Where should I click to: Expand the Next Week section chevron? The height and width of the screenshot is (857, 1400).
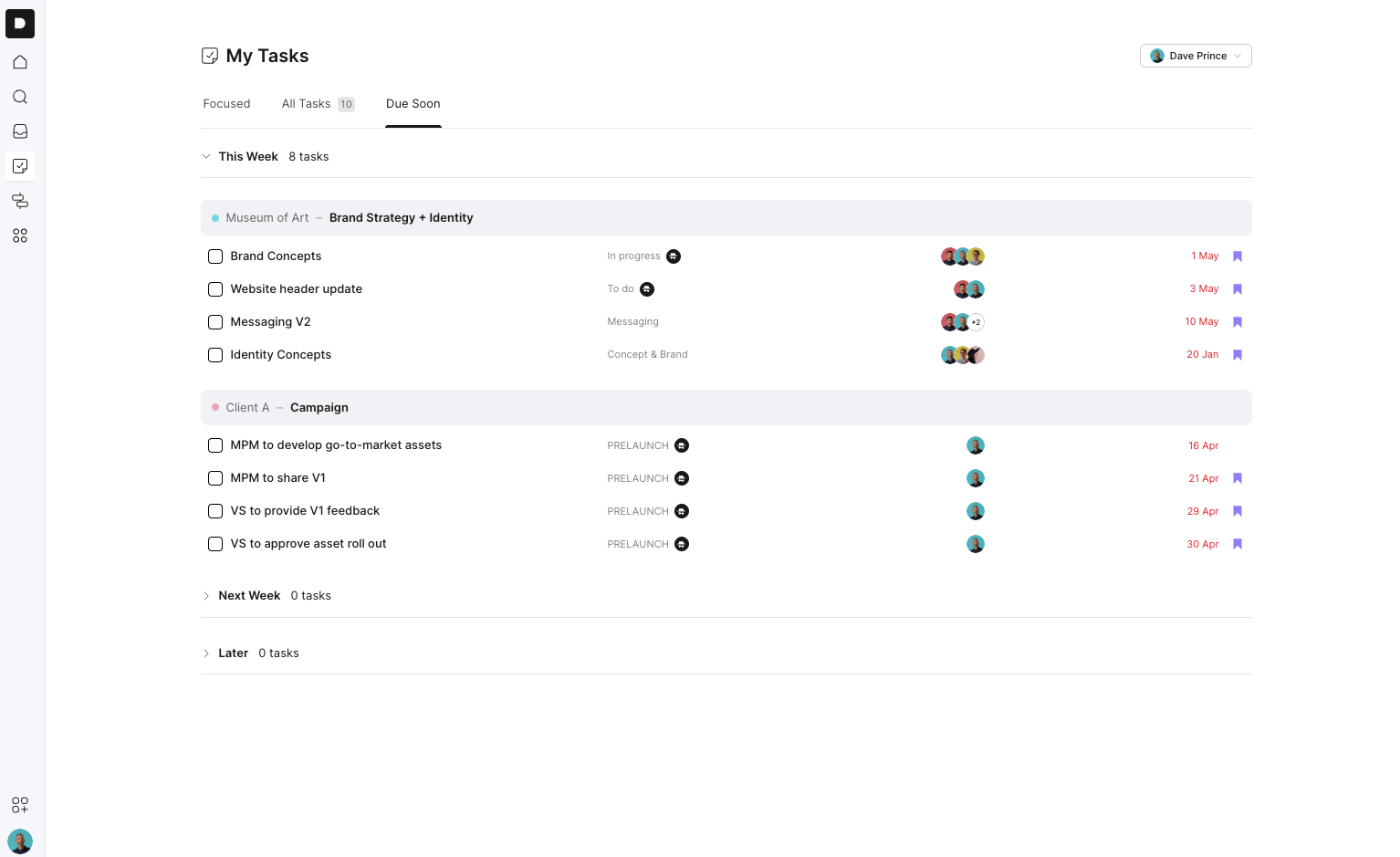[206, 596]
